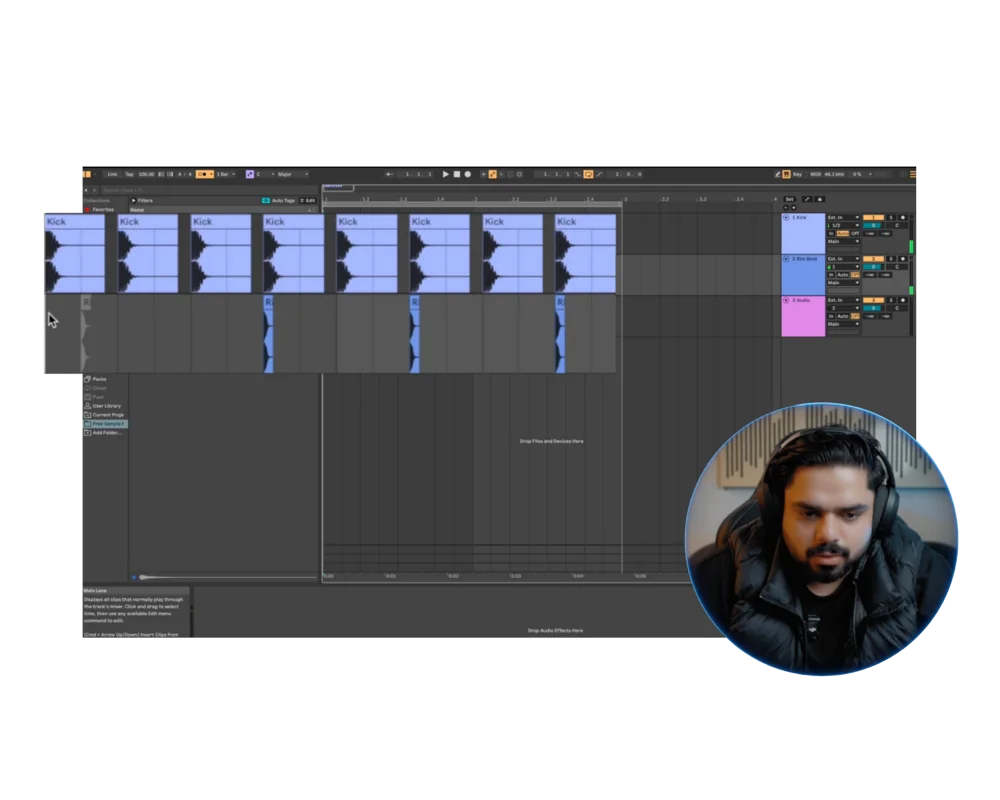1000x800 pixels.
Task: Open Main output dropdown on 1 Kick track
Action: (843, 241)
